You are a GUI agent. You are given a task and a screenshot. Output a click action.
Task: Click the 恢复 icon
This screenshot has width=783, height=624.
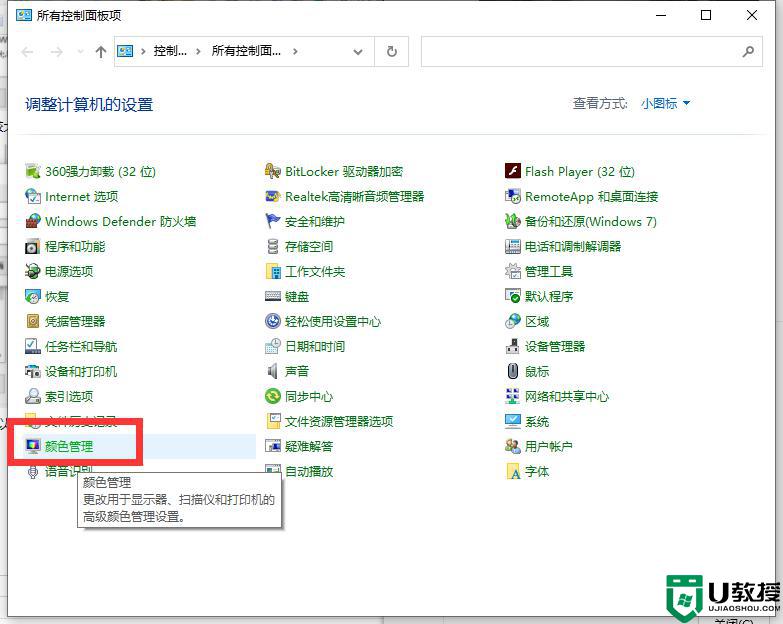pyautogui.click(x=32, y=296)
